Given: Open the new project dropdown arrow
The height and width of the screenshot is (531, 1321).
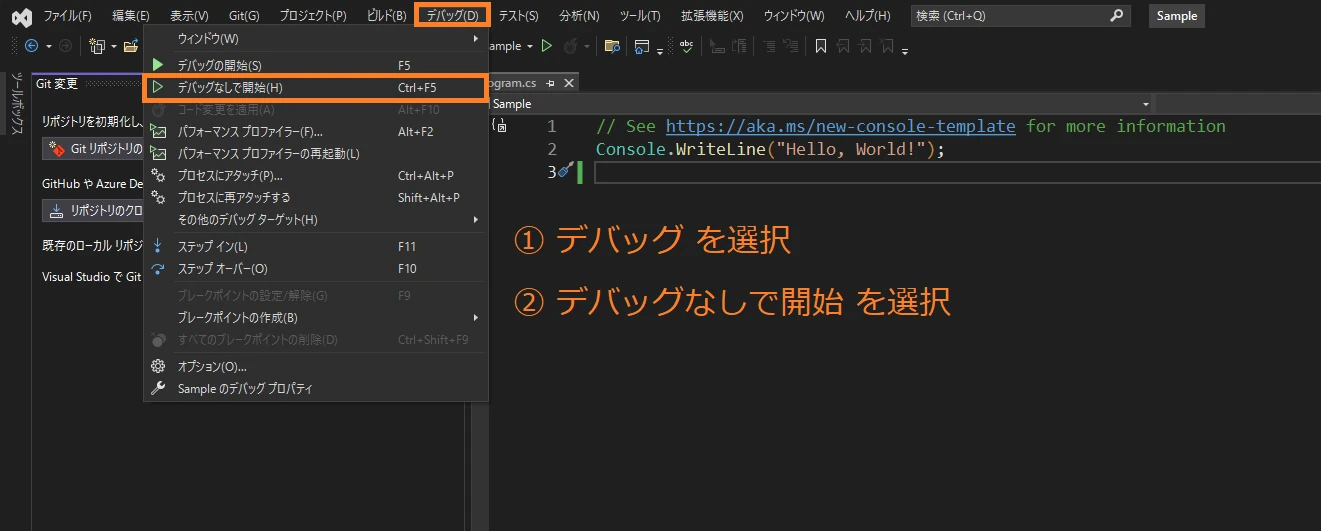Looking at the screenshot, I should click(x=114, y=46).
